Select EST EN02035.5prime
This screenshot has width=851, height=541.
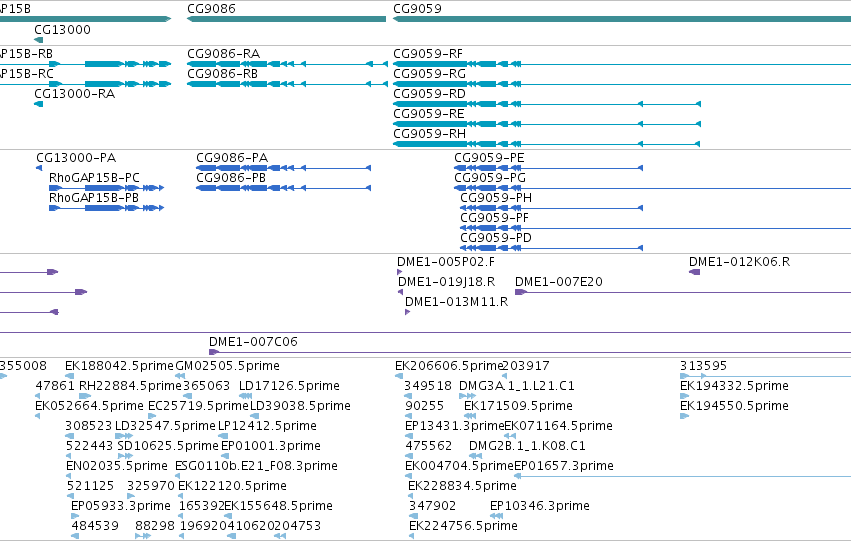[117, 466]
